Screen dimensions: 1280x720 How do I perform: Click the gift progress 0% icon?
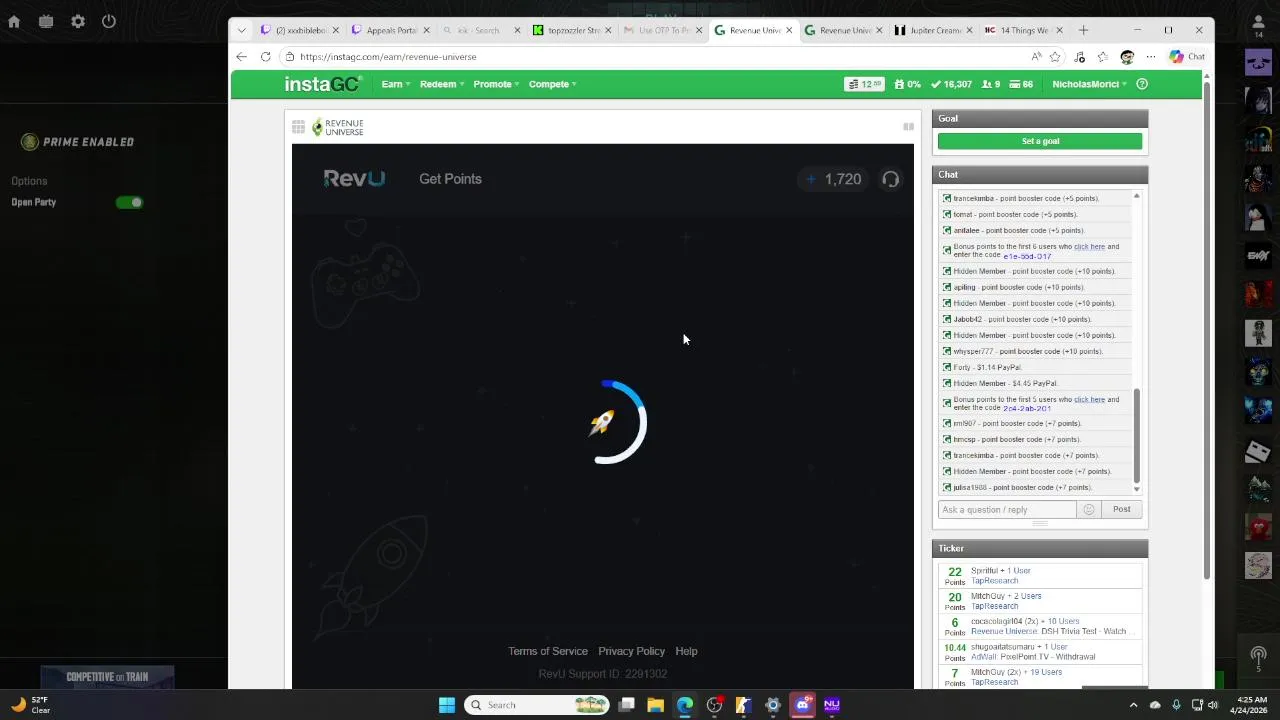click(907, 84)
